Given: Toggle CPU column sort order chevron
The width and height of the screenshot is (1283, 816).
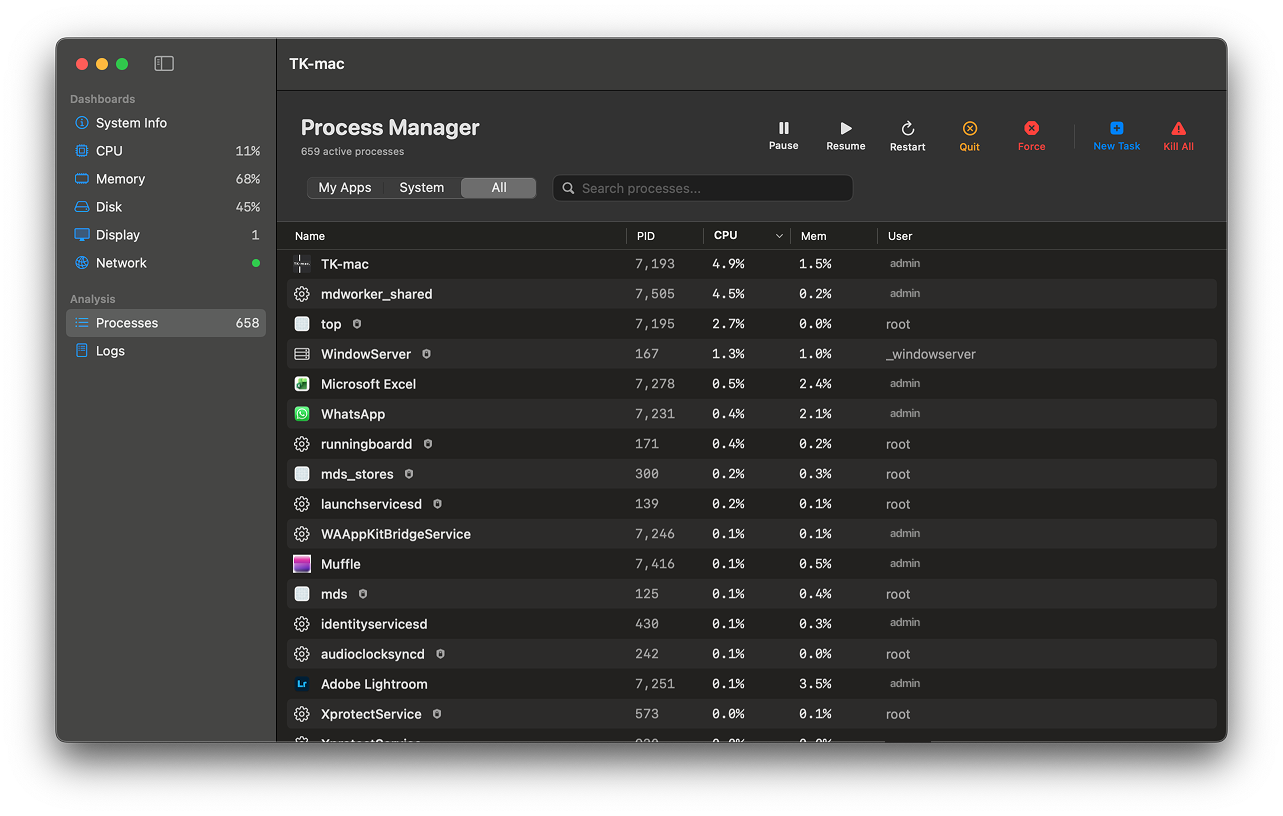Looking at the screenshot, I should [779, 236].
